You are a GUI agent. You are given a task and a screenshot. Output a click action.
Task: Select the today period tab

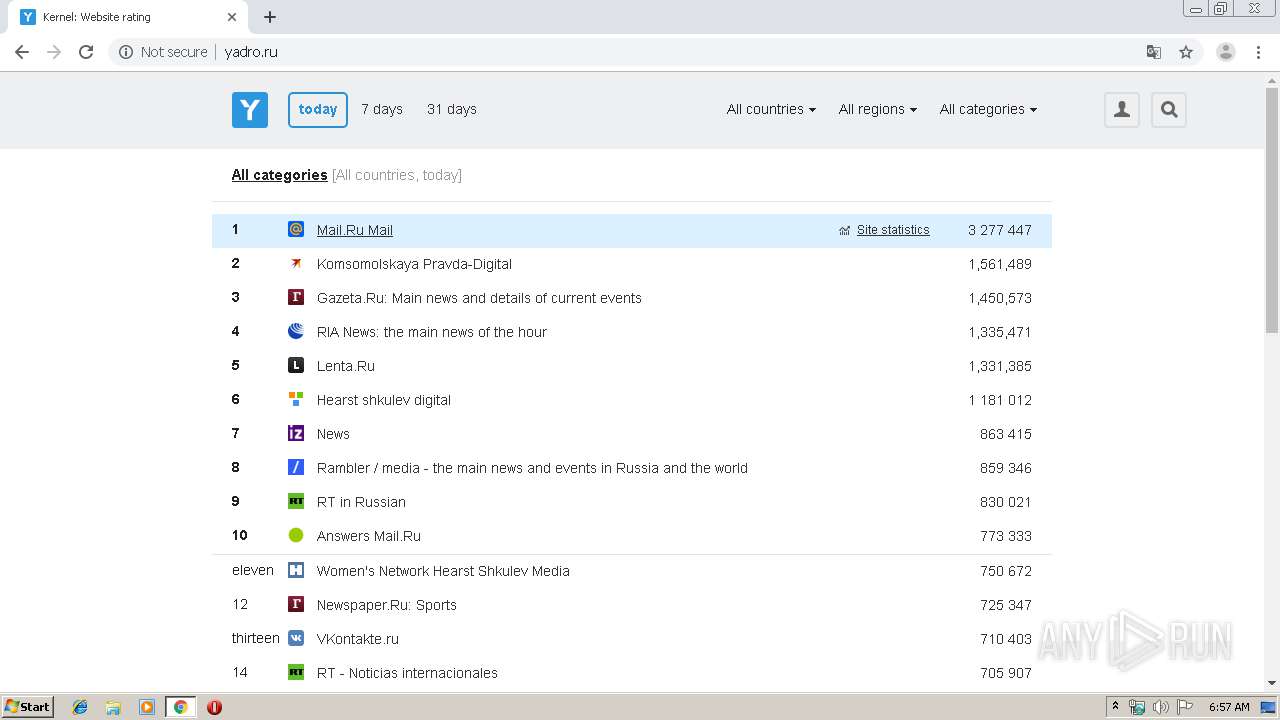click(318, 110)
